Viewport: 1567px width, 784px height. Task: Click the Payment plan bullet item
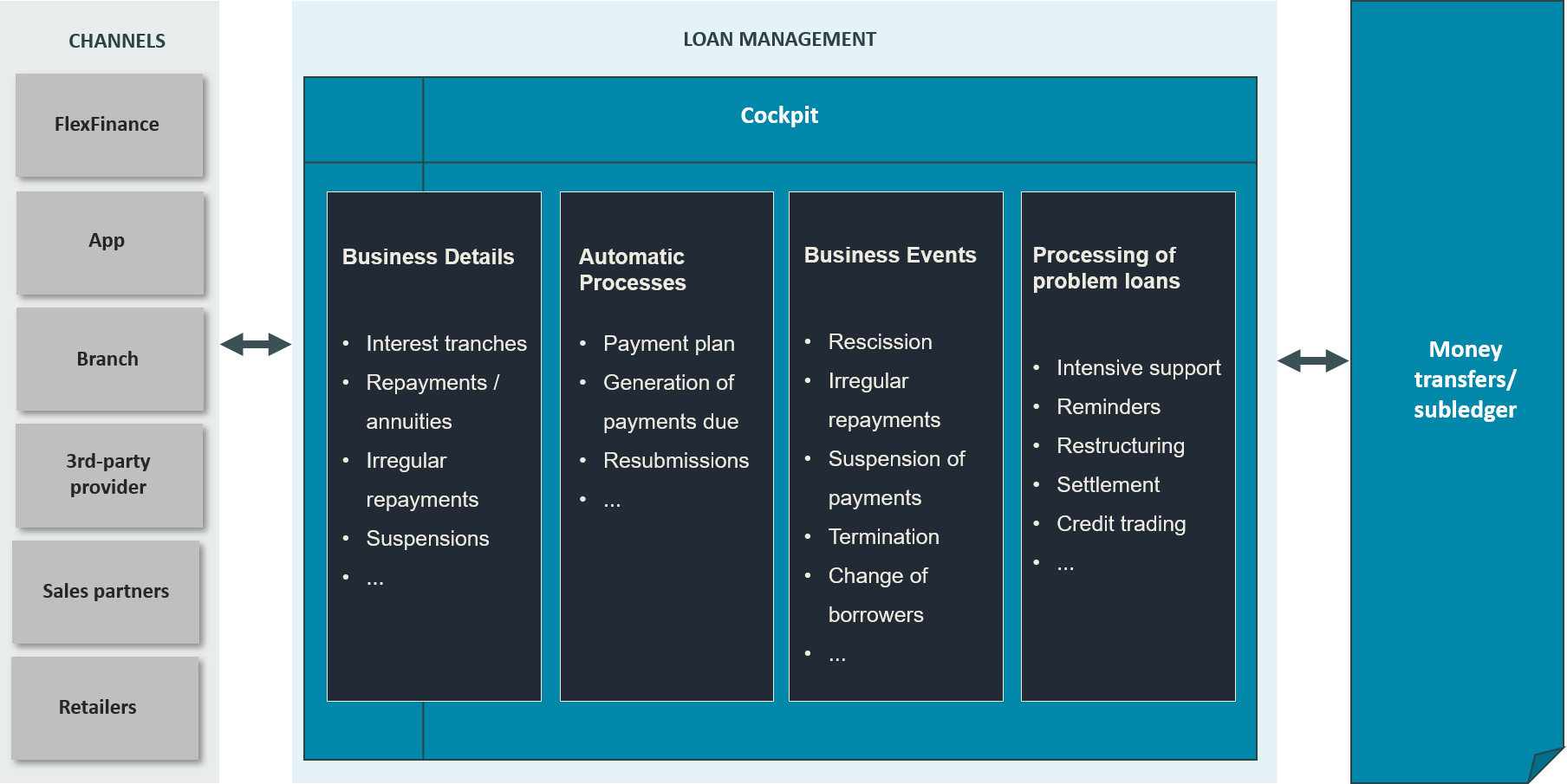[668, 344]
